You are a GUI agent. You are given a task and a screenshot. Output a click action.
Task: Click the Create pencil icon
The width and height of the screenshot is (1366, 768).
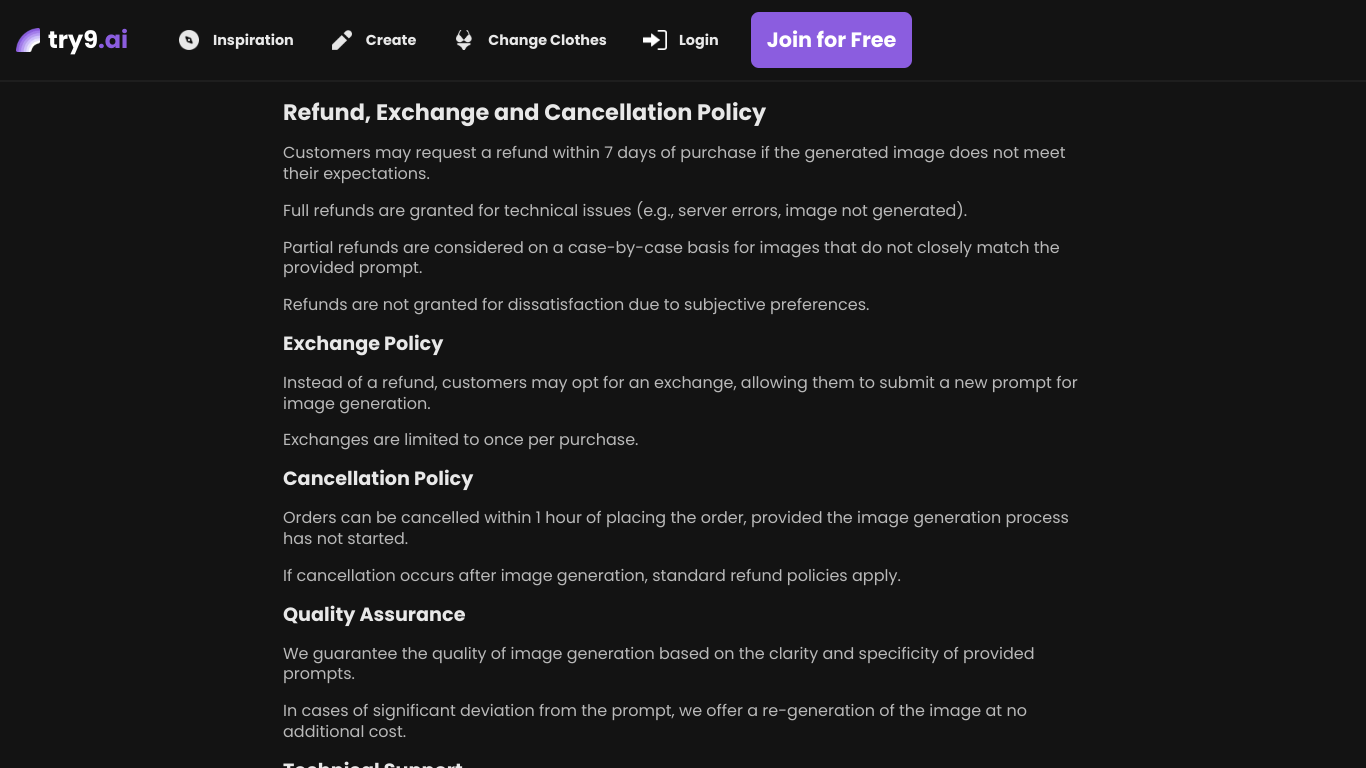pyautogui.click(x=342, y=40)
